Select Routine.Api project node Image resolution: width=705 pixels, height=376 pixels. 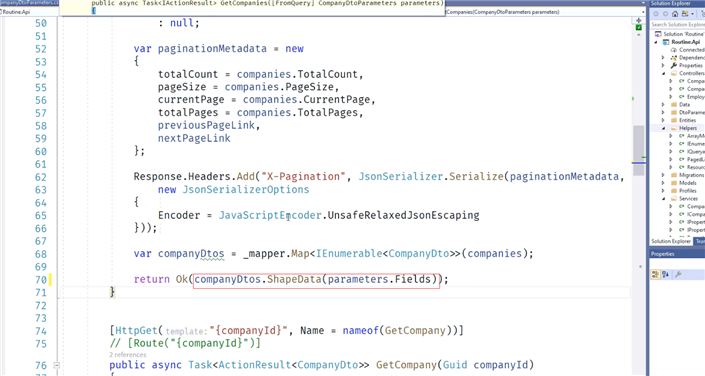686,42
